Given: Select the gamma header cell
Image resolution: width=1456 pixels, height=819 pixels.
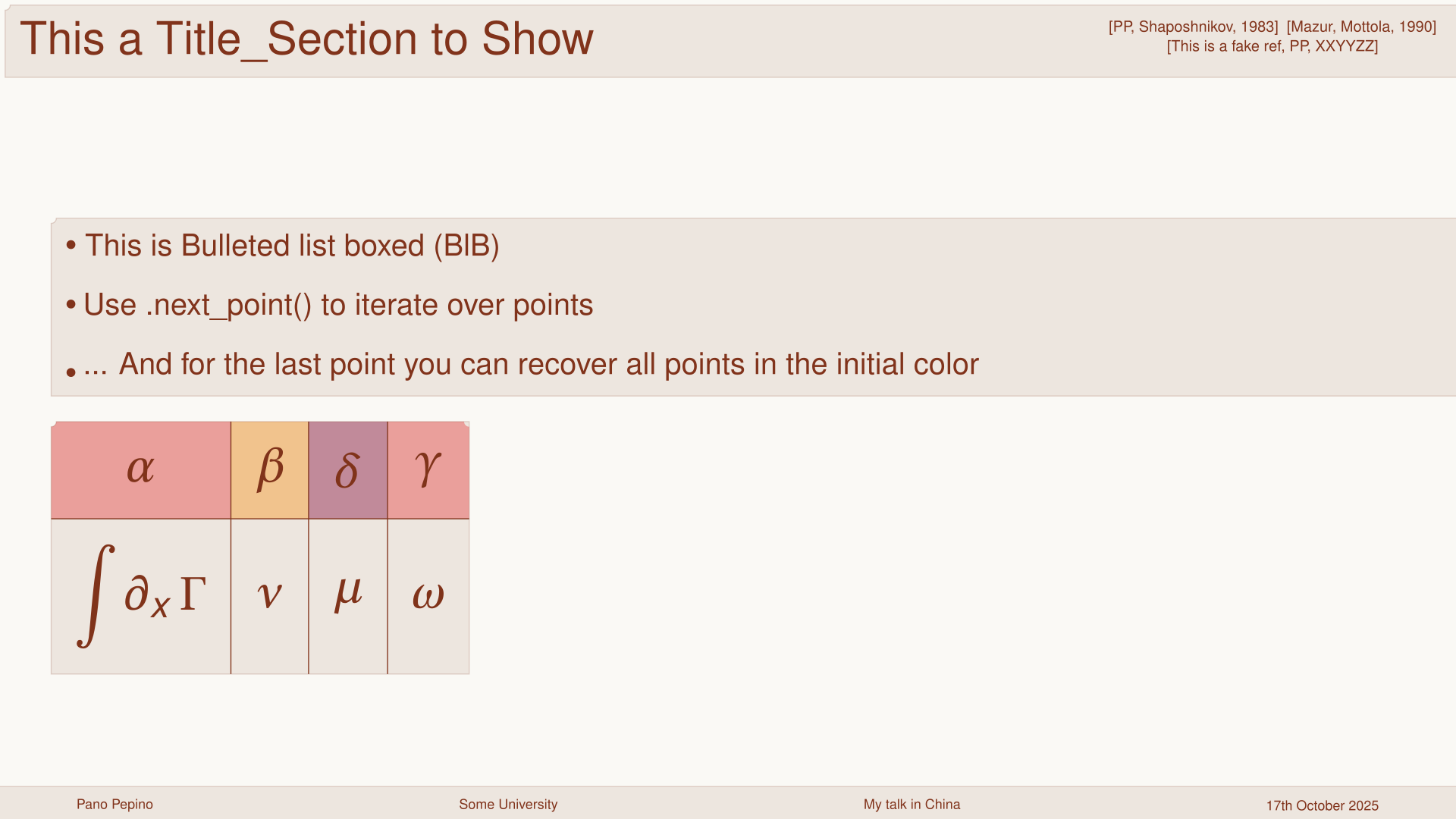Looking at the screenshot, I should pos(428,470).
